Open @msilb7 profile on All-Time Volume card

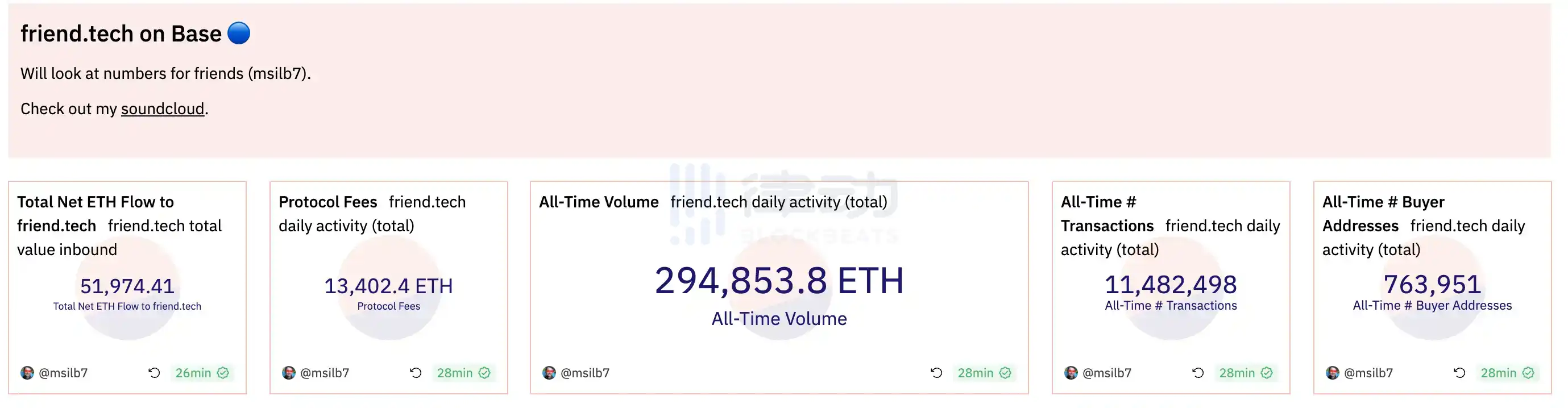point(584,373)
